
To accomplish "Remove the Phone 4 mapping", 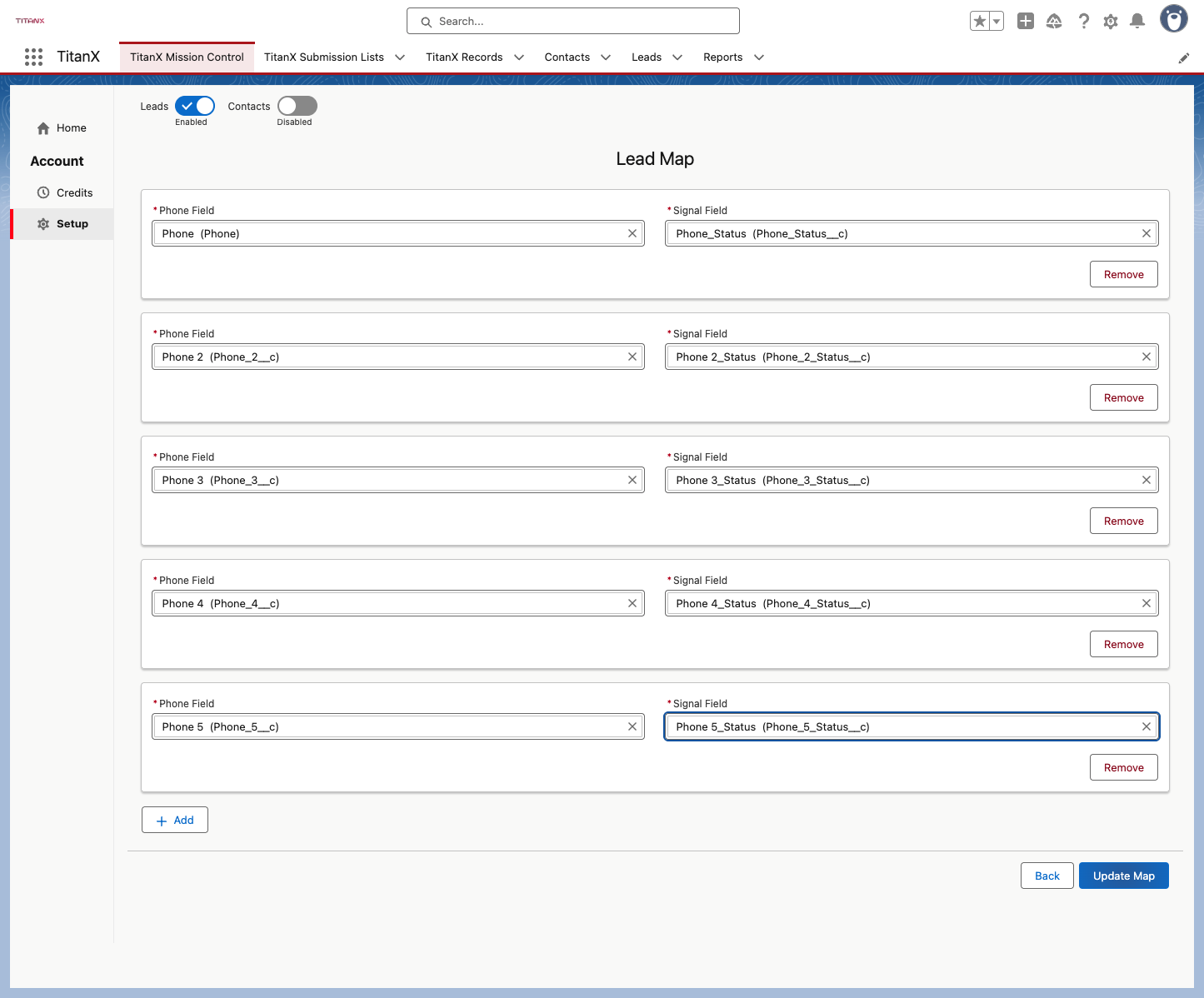I will (x=1123, y=644).
